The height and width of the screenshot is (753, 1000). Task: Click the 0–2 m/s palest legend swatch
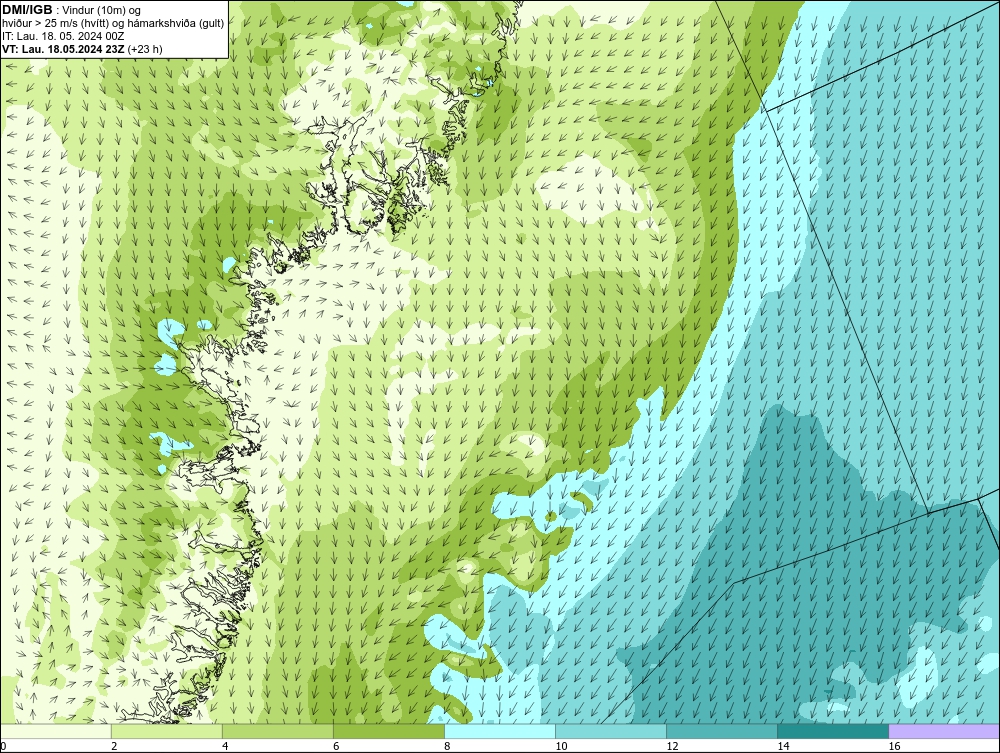click(x=56, y=731)
